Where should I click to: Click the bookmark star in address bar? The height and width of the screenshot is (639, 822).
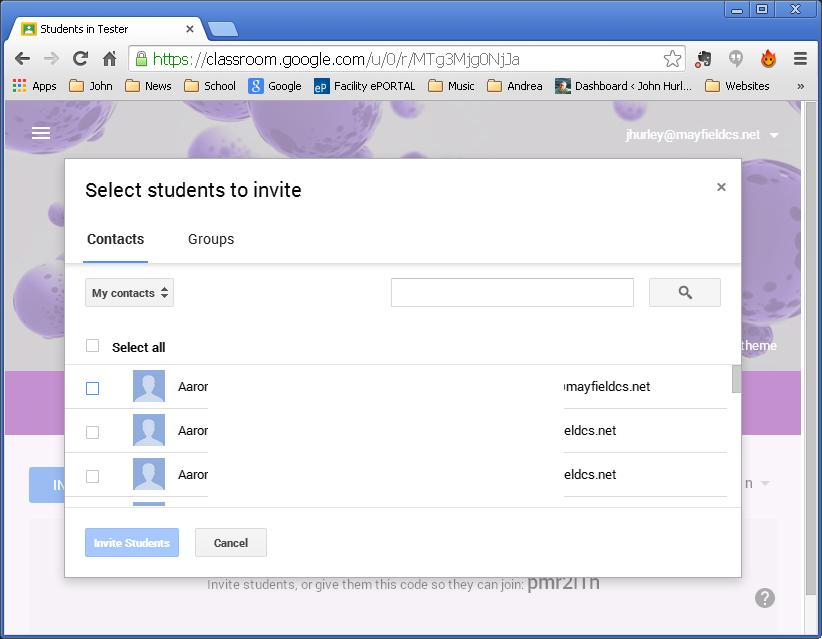[x=672, y=59]
